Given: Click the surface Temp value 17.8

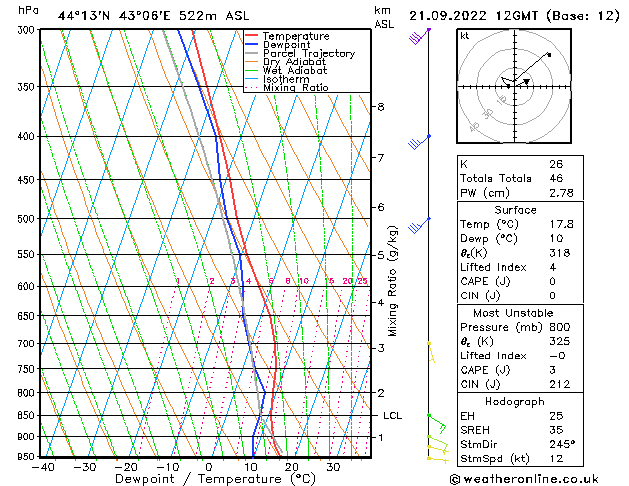Looking at the screenshot, I should point(561,224).
